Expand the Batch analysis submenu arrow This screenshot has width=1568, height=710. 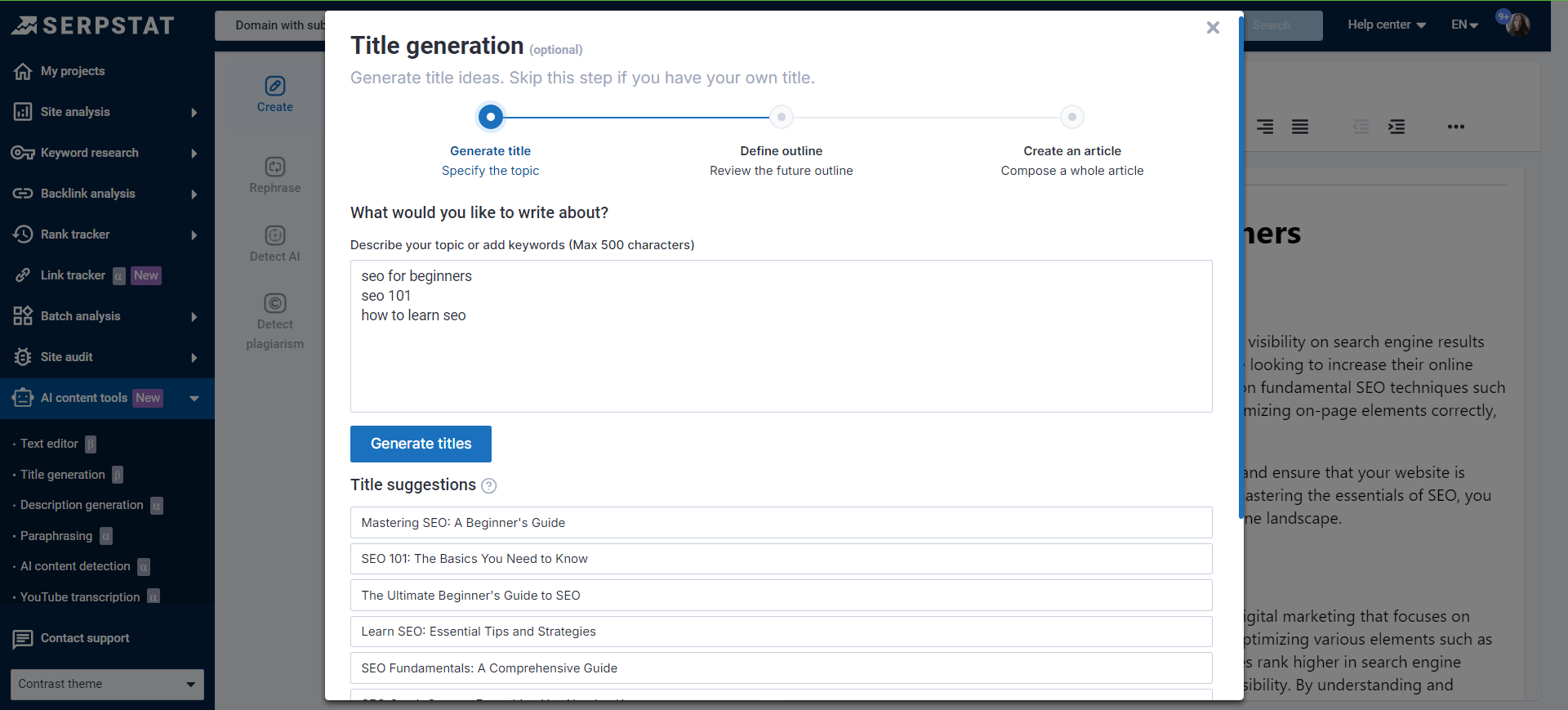(194, 317)
